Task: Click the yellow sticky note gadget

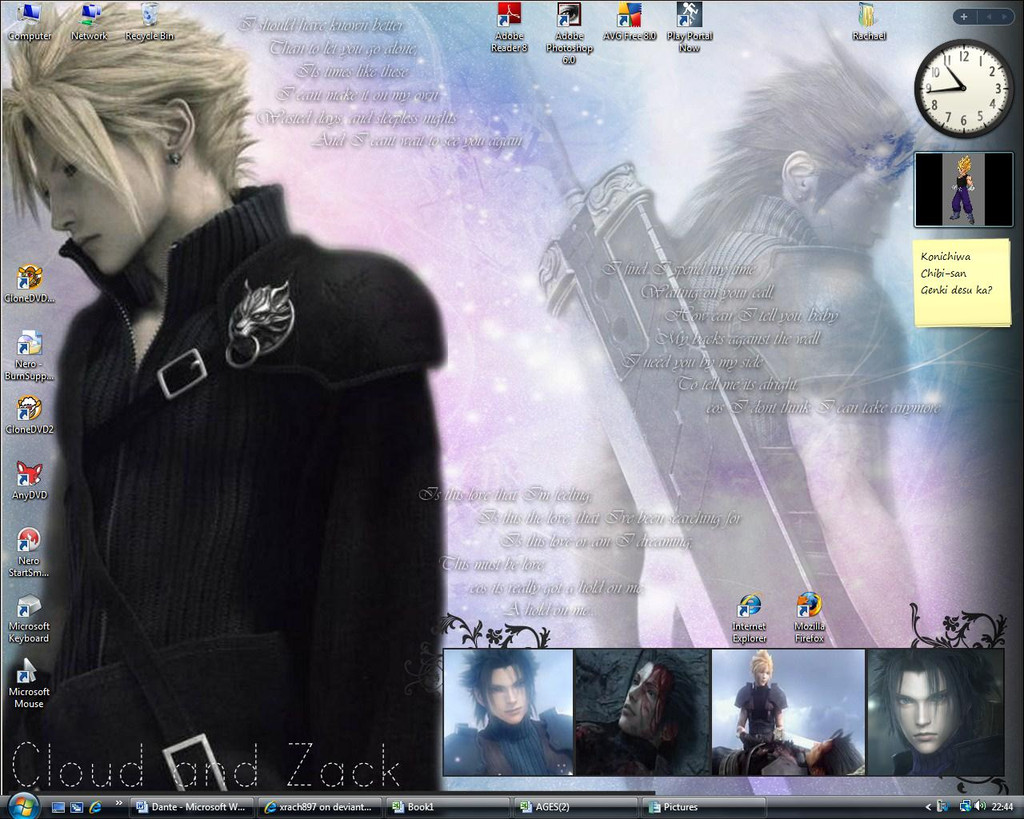Action: click(963, 282)
